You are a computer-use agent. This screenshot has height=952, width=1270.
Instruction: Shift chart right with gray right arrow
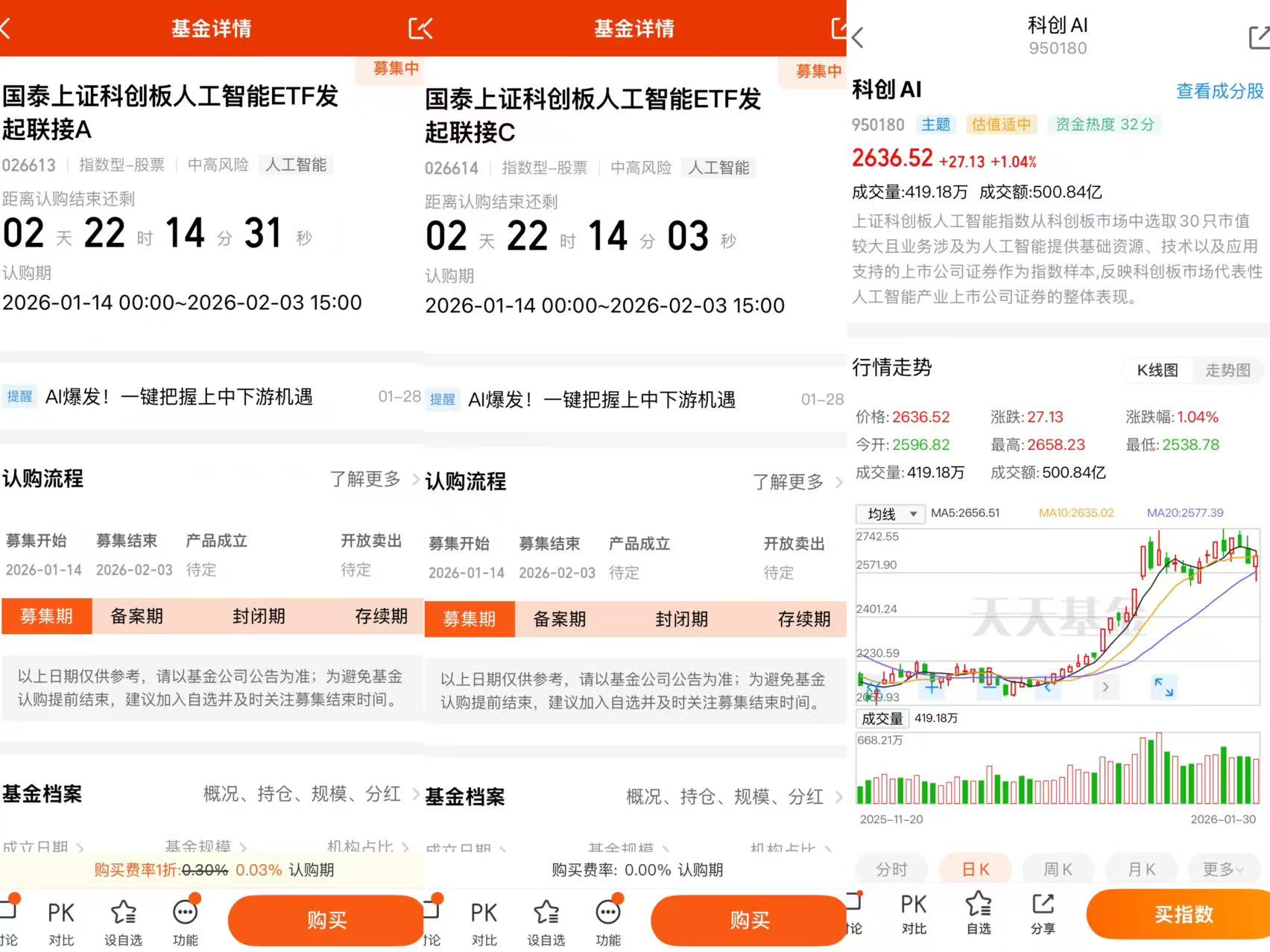click(x=1105, y=687)
